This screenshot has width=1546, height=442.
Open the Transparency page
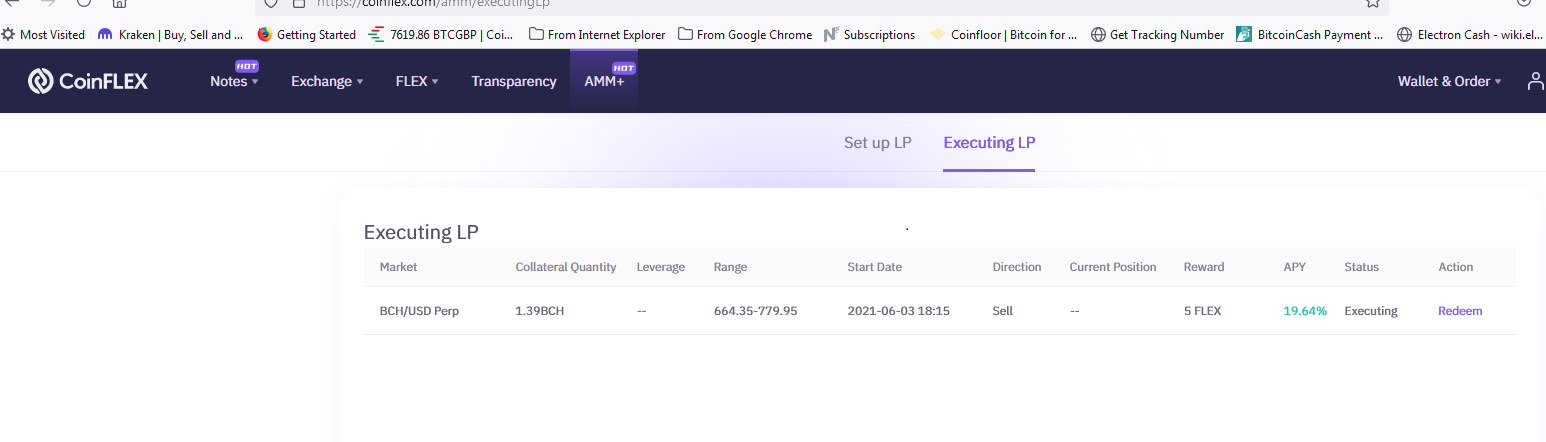click(514, 81)
